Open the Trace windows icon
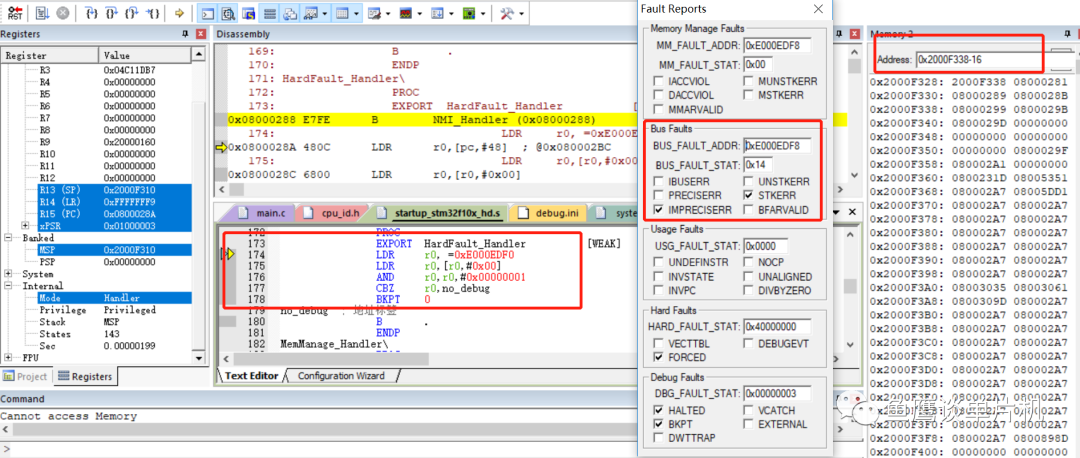Viewport: 1080px width, 458px height. (438, 12)
